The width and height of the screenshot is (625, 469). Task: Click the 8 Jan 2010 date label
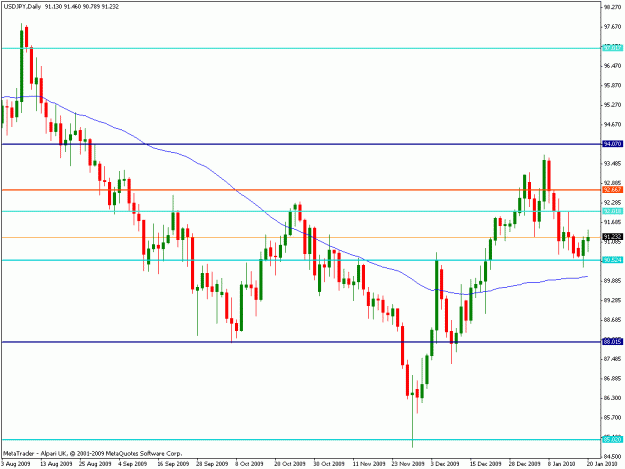[562, 464]
